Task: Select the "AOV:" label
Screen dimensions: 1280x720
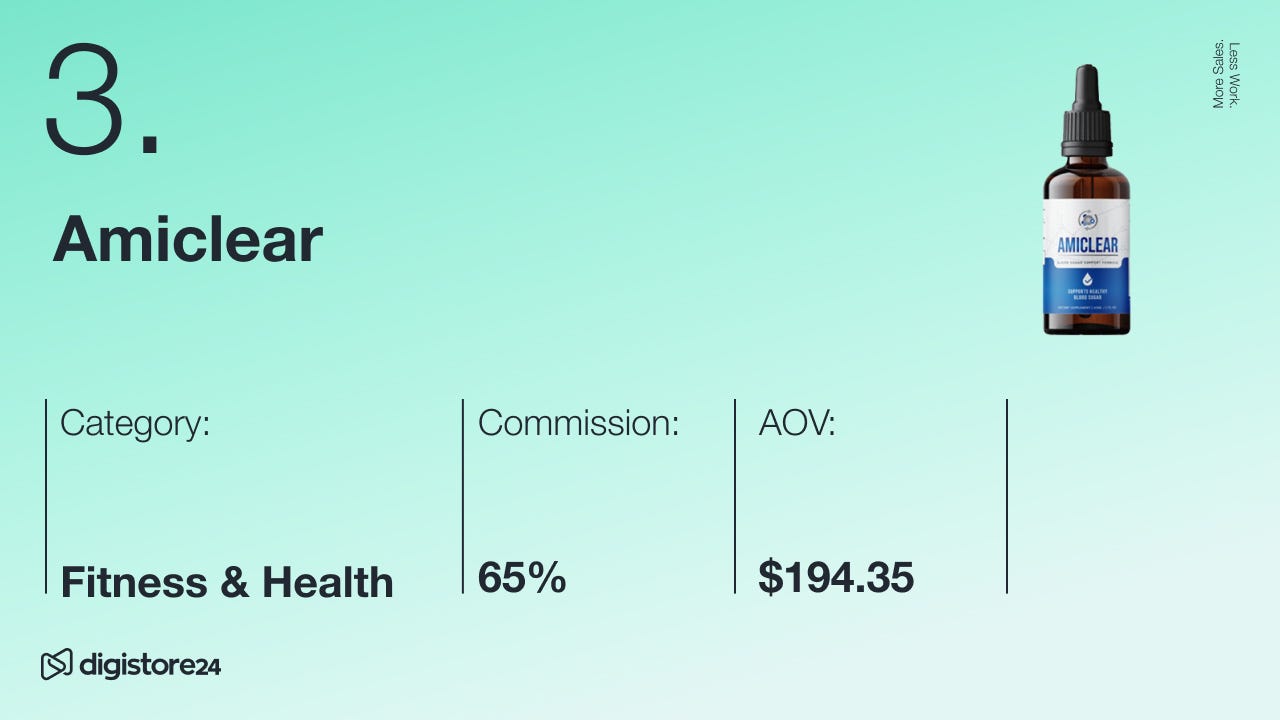Action: pos(797,423)
